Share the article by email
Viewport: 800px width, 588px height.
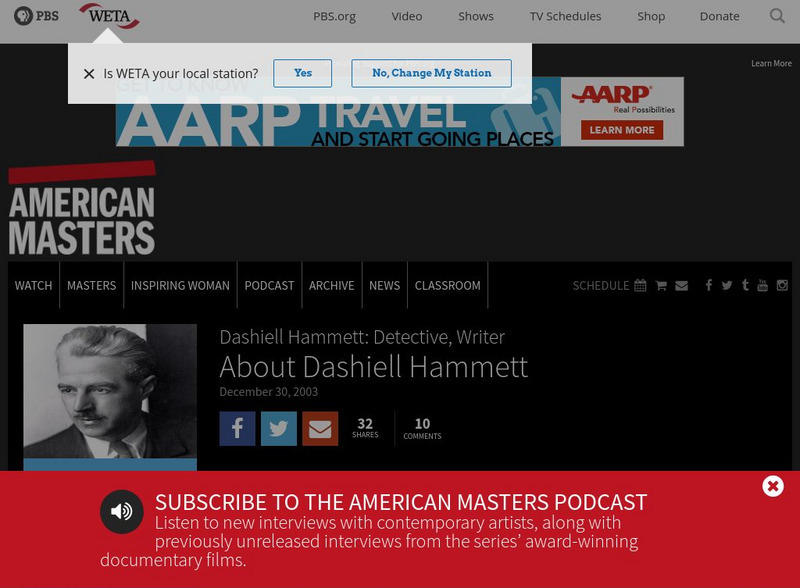[x=319, y=428]
